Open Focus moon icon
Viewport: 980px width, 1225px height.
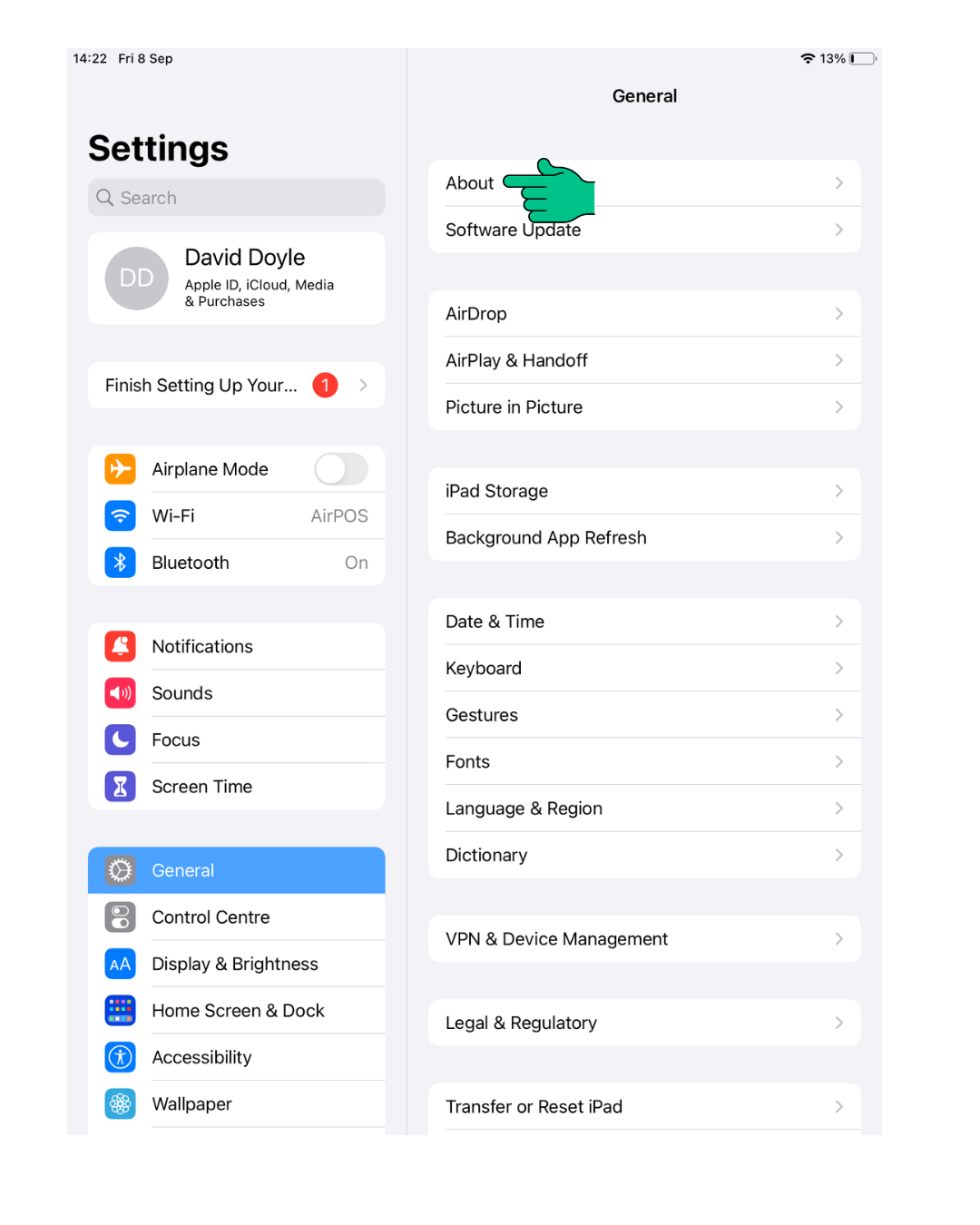click(120, 740)
